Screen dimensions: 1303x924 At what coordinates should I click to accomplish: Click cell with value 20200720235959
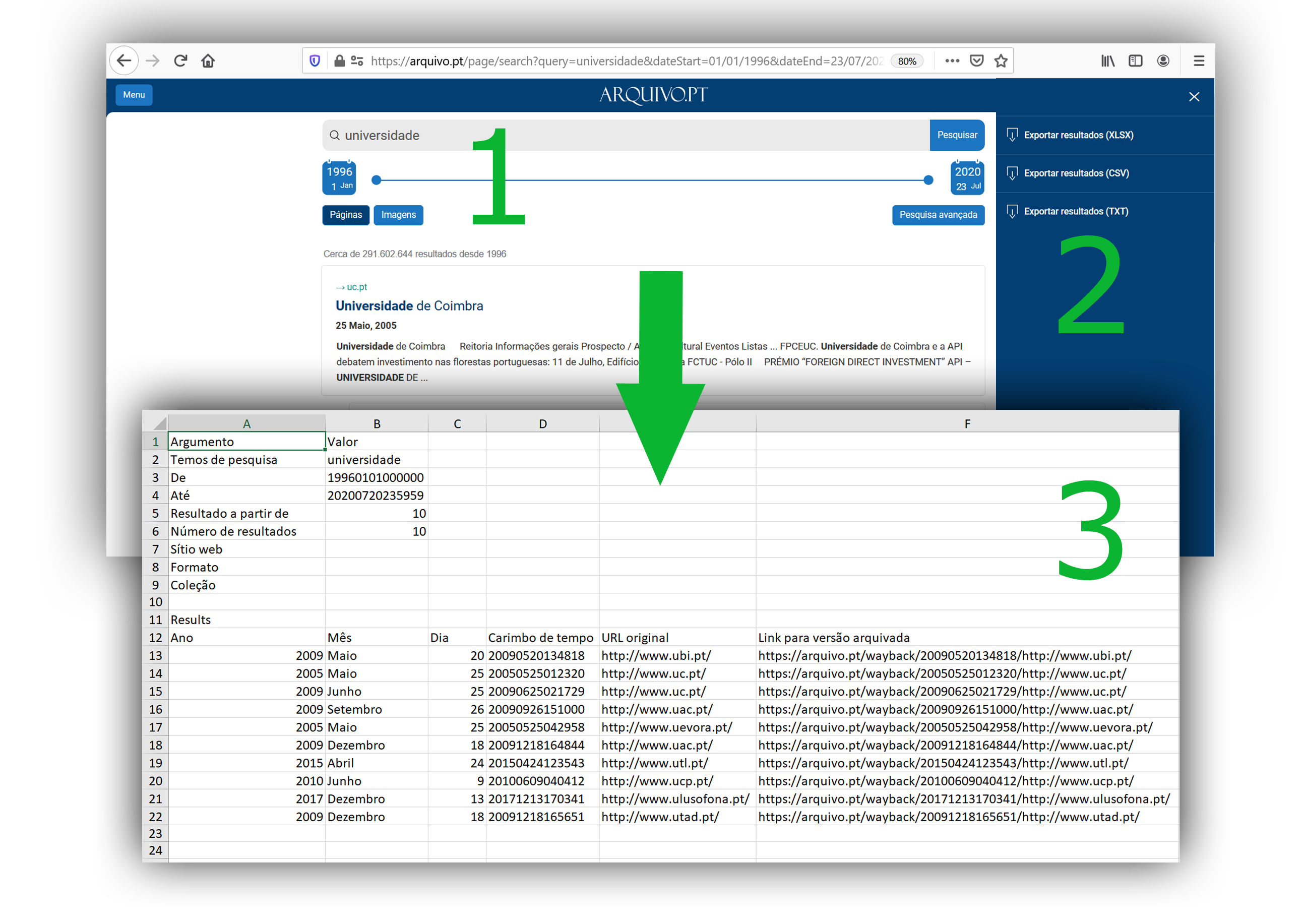377,495
